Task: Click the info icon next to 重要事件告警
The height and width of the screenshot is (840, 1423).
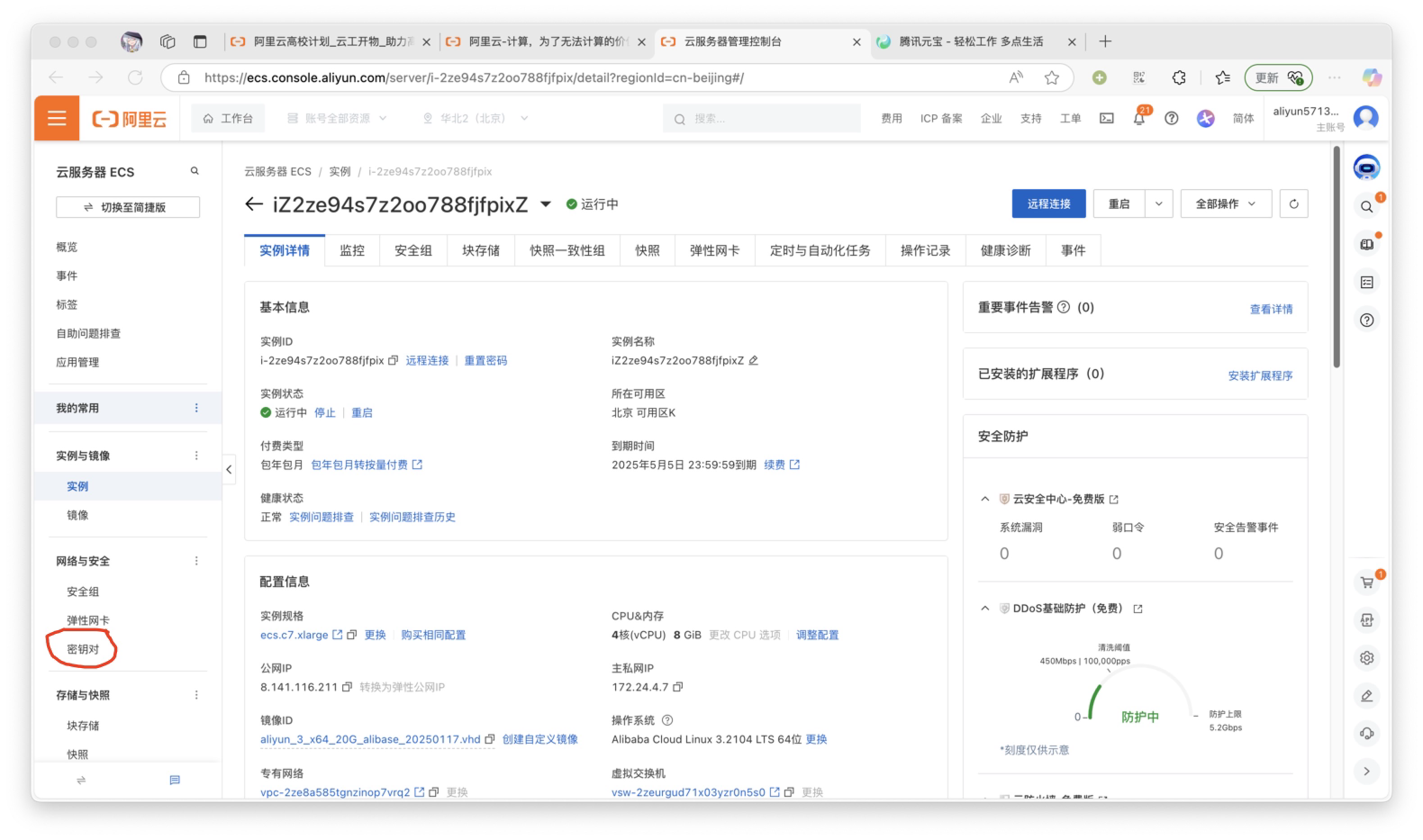Action: (1064, 307)
